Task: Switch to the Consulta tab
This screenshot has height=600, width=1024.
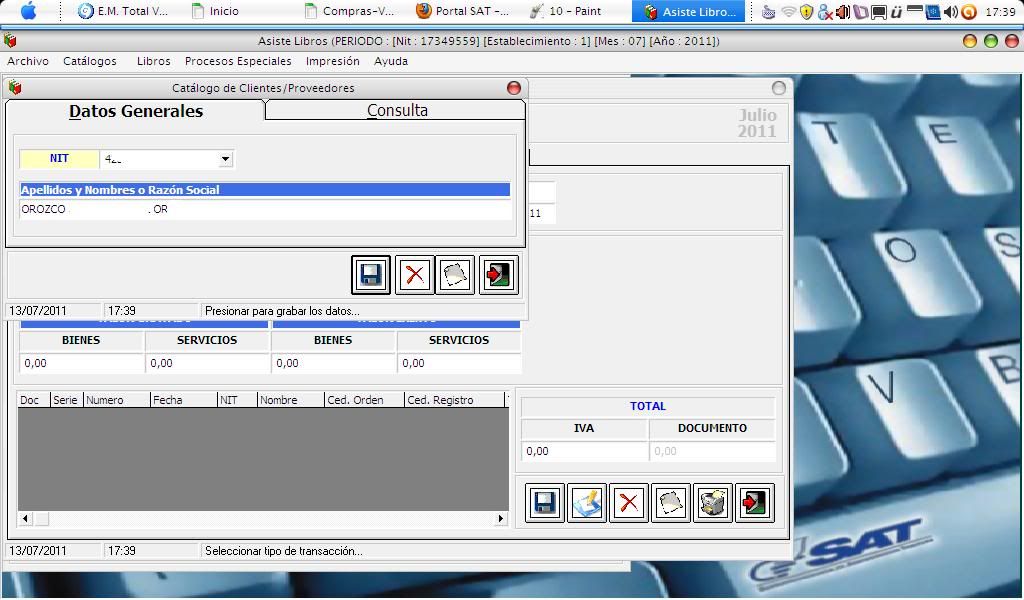Action: pyautogui.click(x=396, y=110)
